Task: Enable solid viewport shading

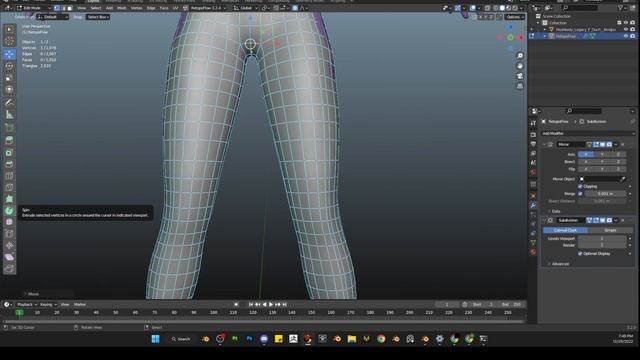Action: coord(502,8)
